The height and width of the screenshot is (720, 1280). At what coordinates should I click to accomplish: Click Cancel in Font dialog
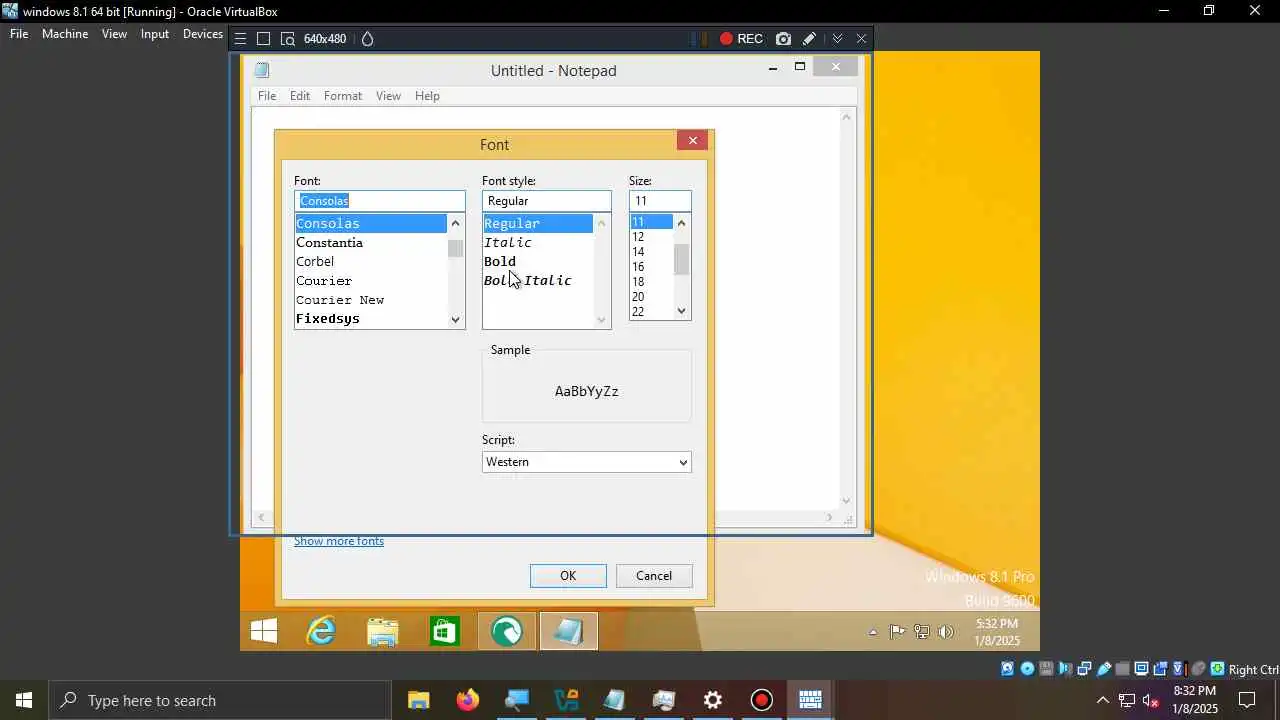point(654,576)
